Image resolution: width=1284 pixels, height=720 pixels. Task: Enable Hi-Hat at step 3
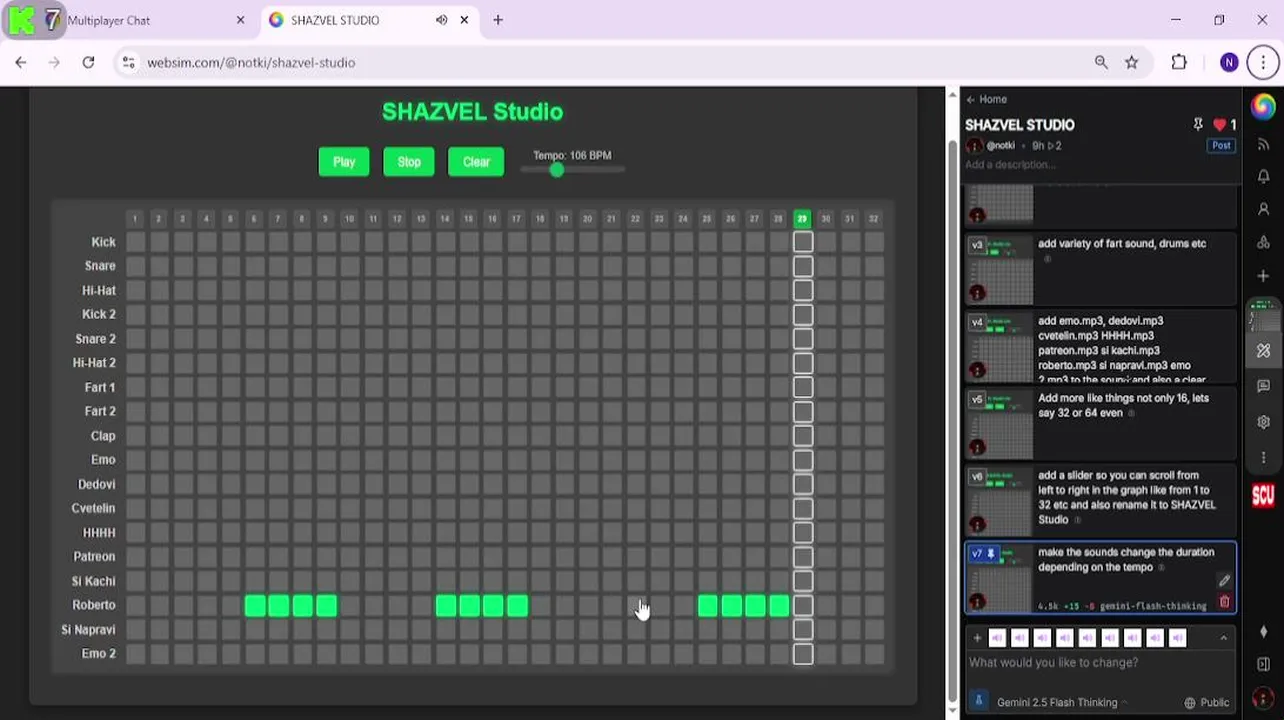tap(182, 290)
